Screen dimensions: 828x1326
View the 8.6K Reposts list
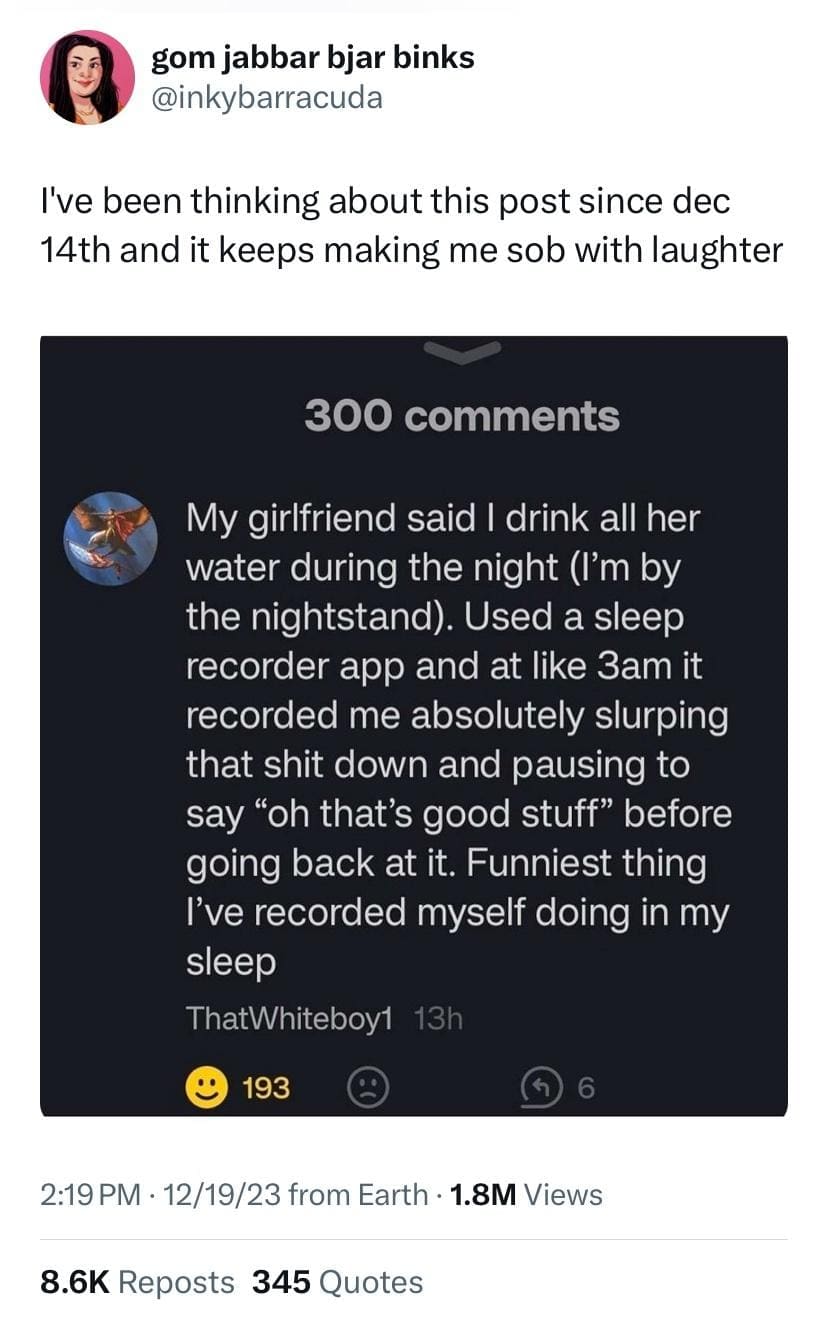pyautogui.click(x=137, y=1282)
